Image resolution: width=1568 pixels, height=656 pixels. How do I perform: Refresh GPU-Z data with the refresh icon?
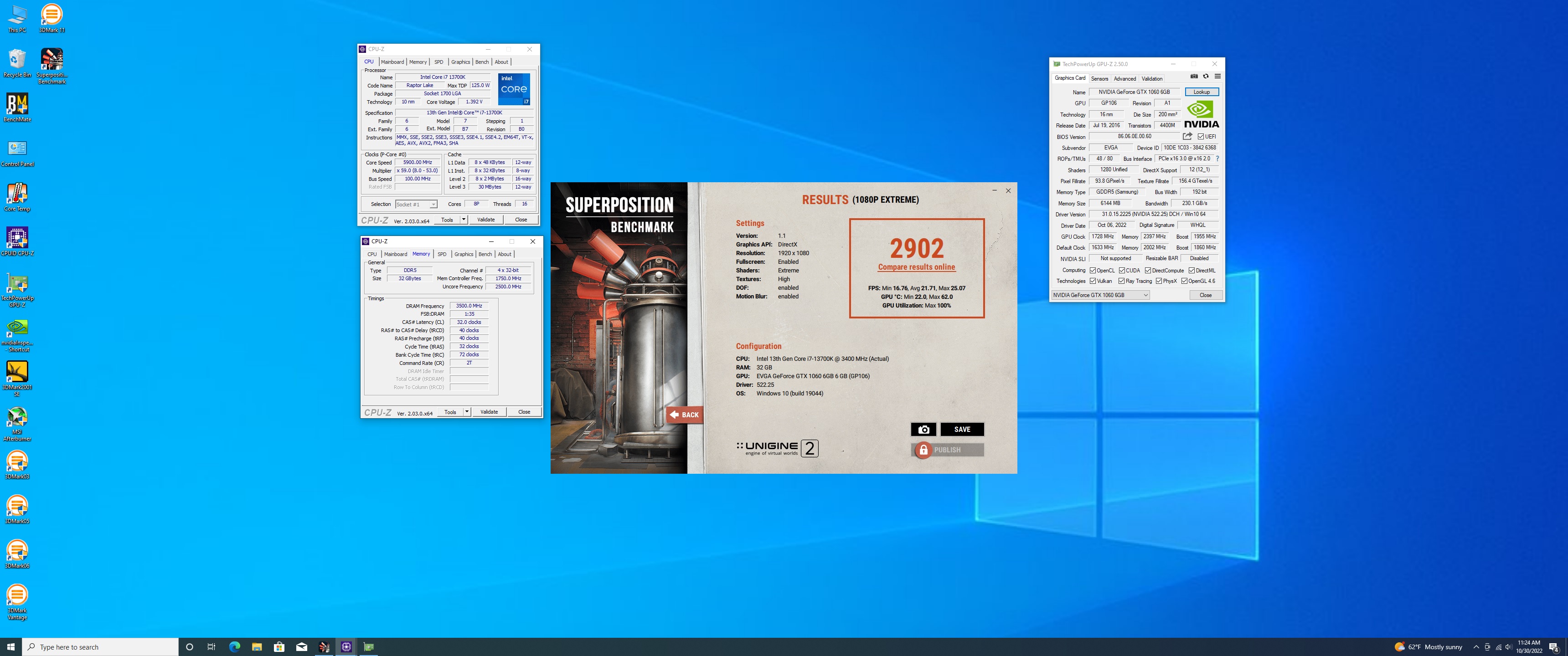coord(1205,77)
